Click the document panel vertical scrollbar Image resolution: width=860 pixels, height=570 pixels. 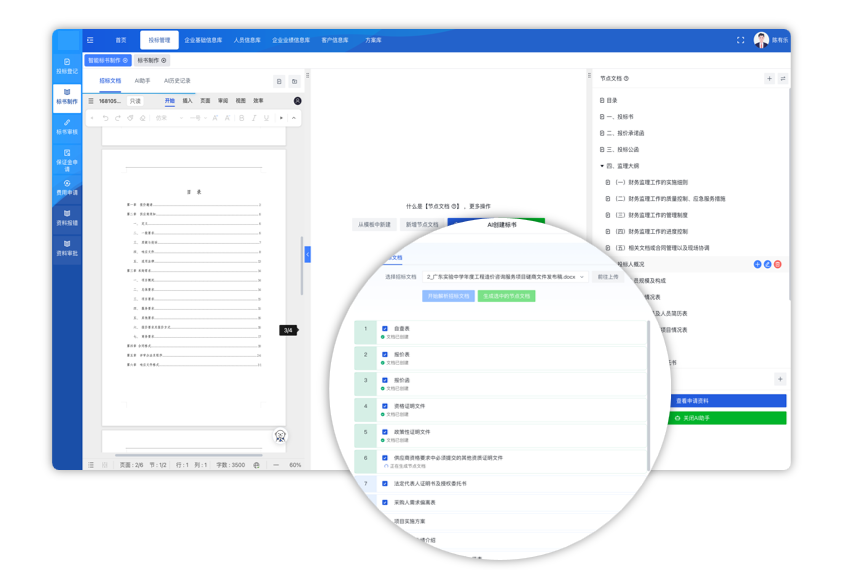301,266
